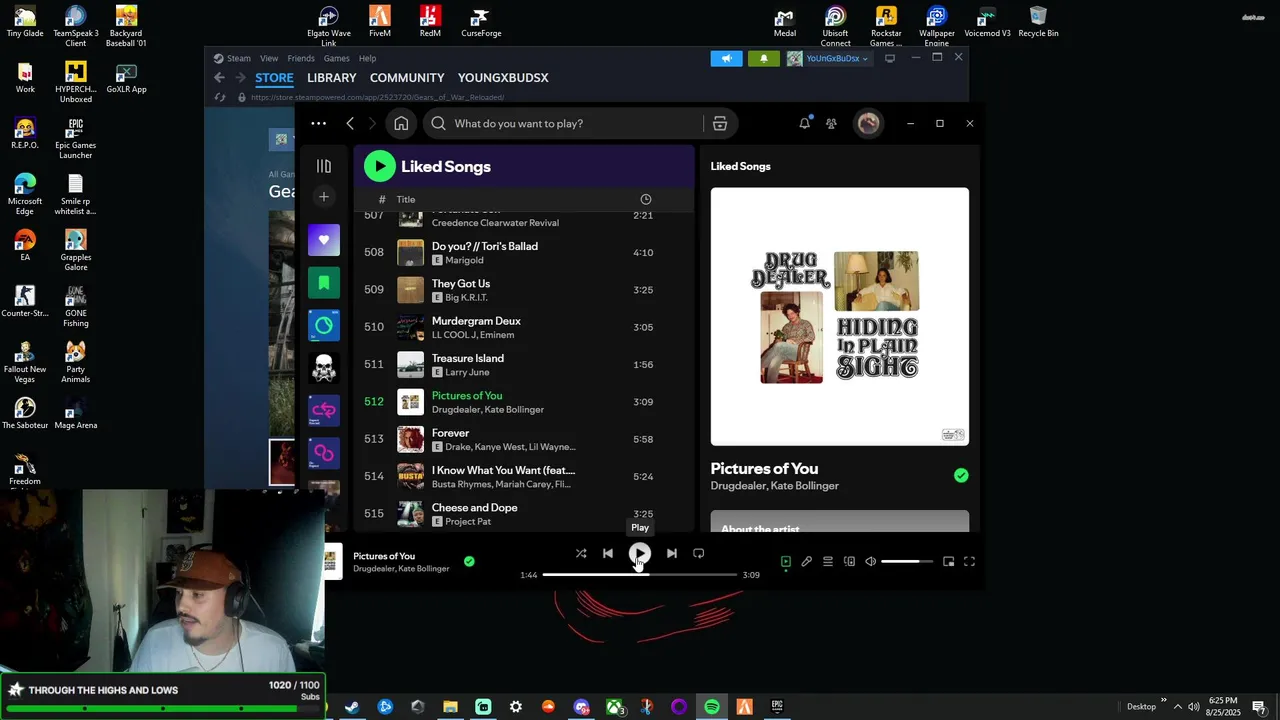Open Connect to a device icon

pyautogui.click(x=849, y=561)
